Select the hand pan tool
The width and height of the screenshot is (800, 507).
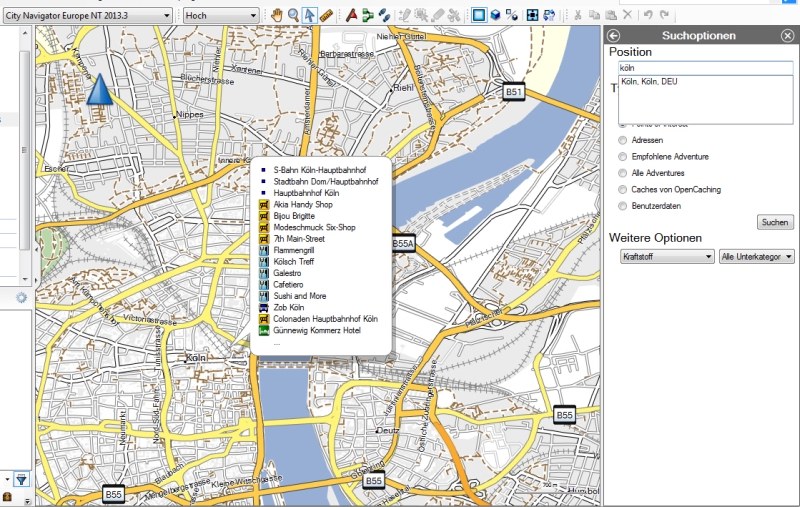click(x=277, y=15)
